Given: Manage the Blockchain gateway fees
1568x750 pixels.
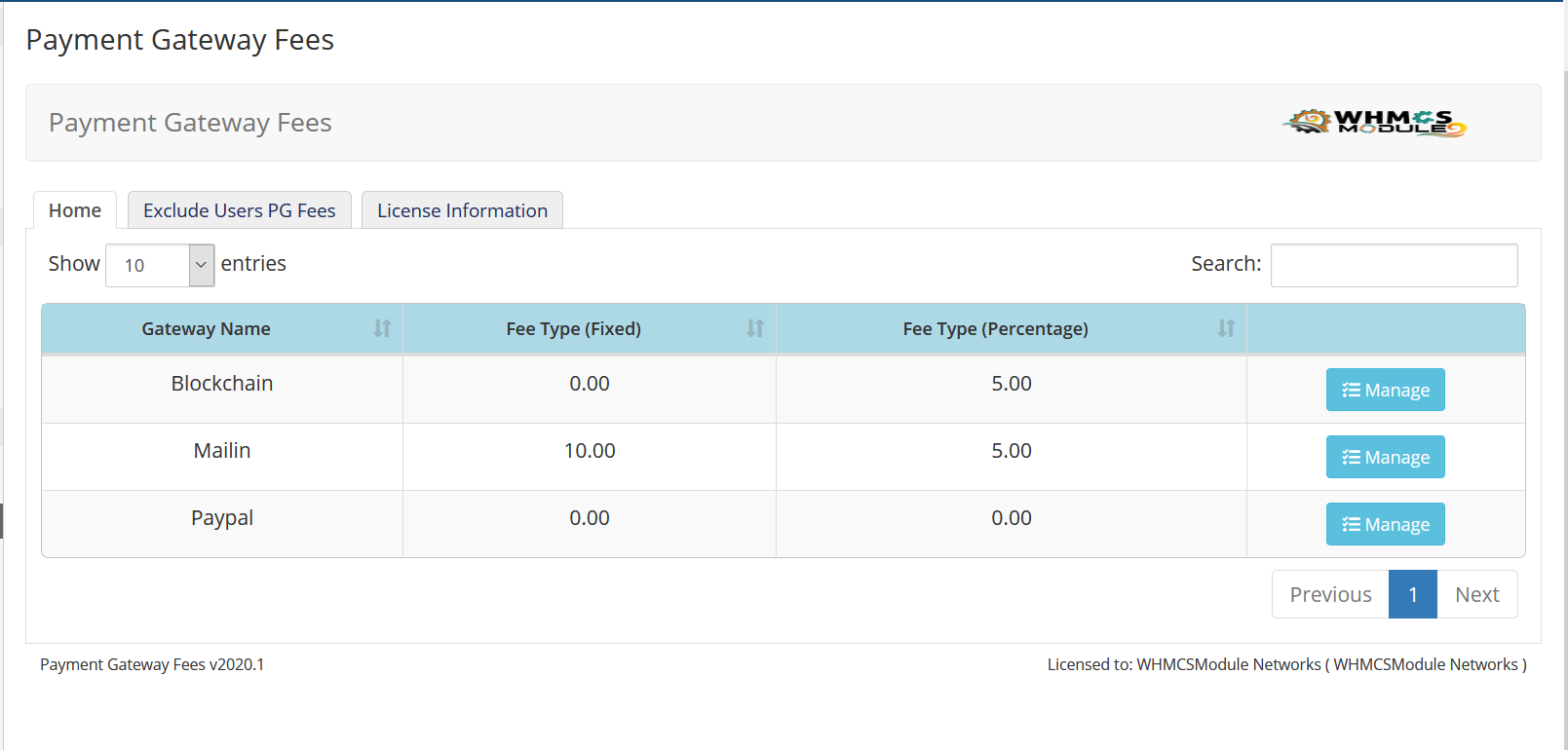Looking at the screenshot, I should coord(1386,390).
